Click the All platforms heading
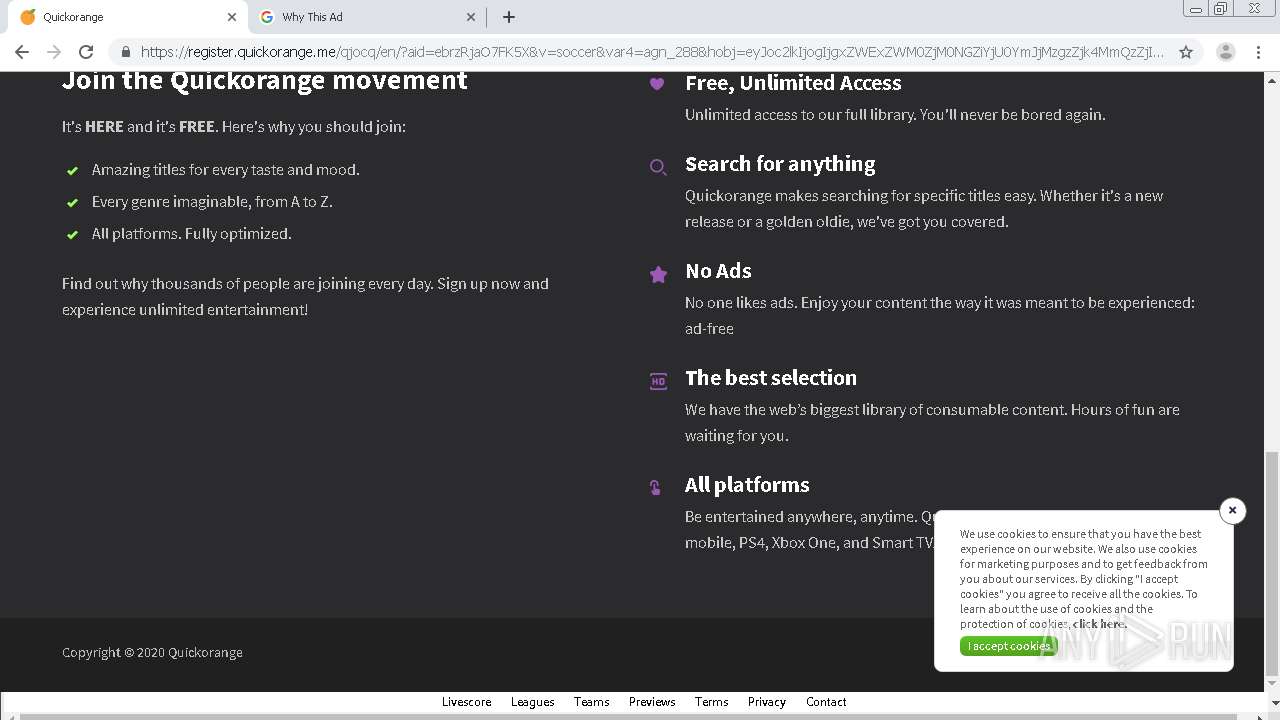Viewport: 1280px width, 720px height. 747,485
